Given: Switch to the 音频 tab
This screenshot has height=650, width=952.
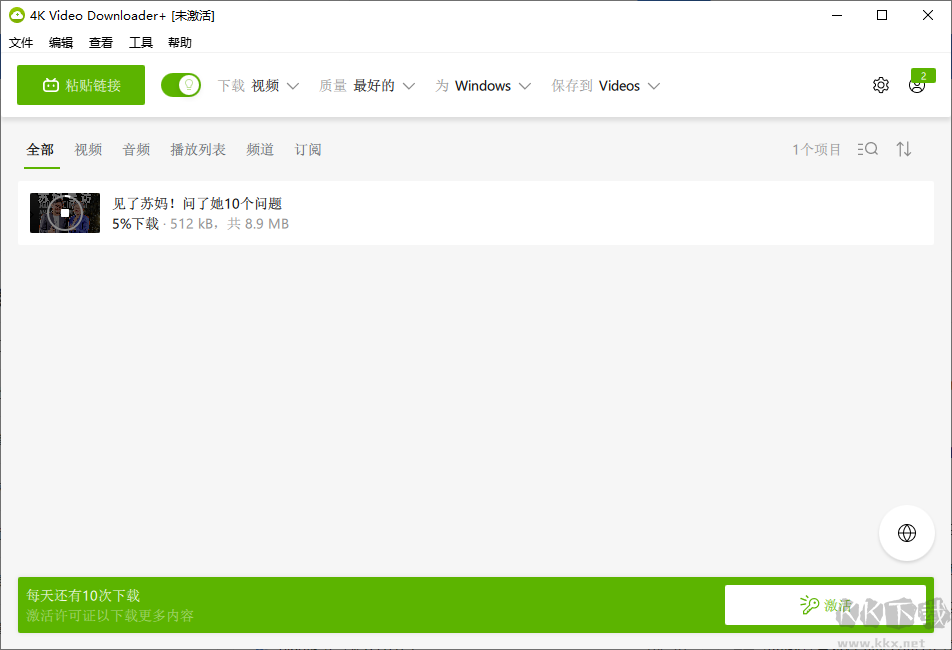Looking at the screenshot, I should (136, 149).
